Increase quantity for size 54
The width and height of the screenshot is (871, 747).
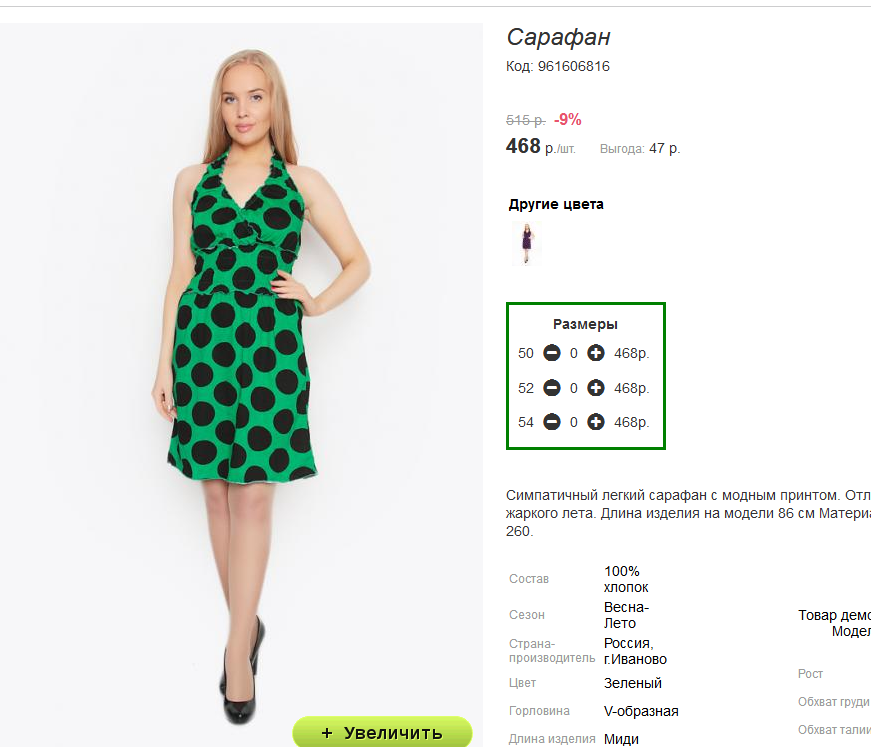[x=596, y=422]
